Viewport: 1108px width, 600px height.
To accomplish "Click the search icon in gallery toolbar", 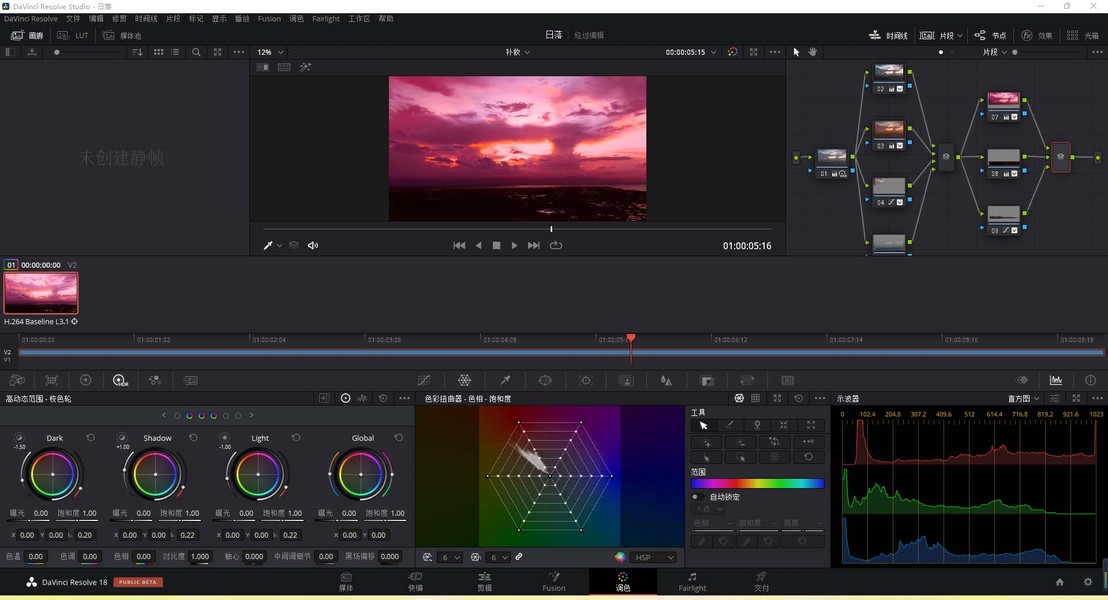I will [196, 52].
